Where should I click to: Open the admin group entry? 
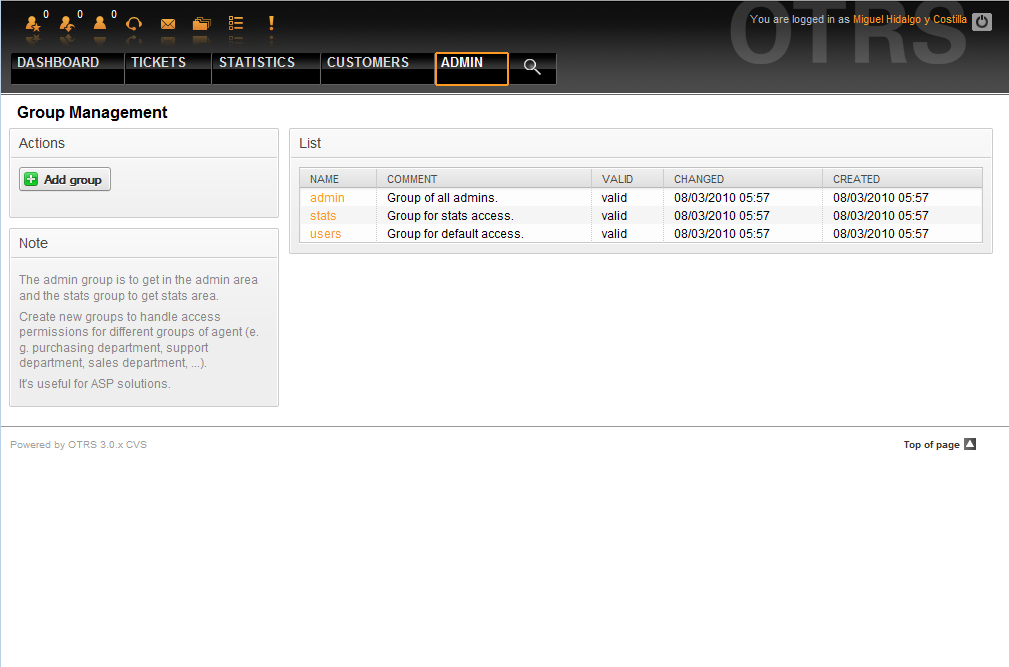tap(327, 198)
